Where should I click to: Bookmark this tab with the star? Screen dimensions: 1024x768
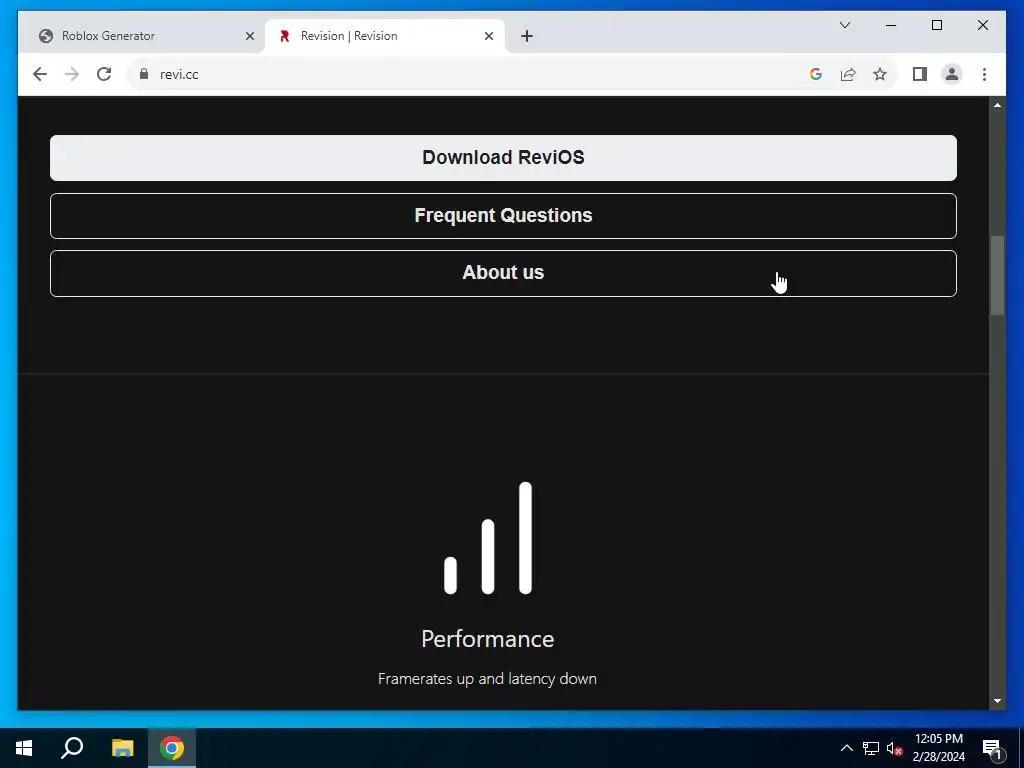click(880, 74)
